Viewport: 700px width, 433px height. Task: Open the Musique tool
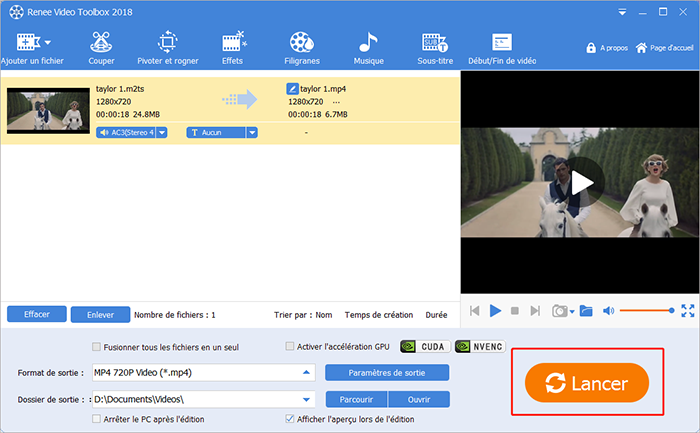click(368, 49)
